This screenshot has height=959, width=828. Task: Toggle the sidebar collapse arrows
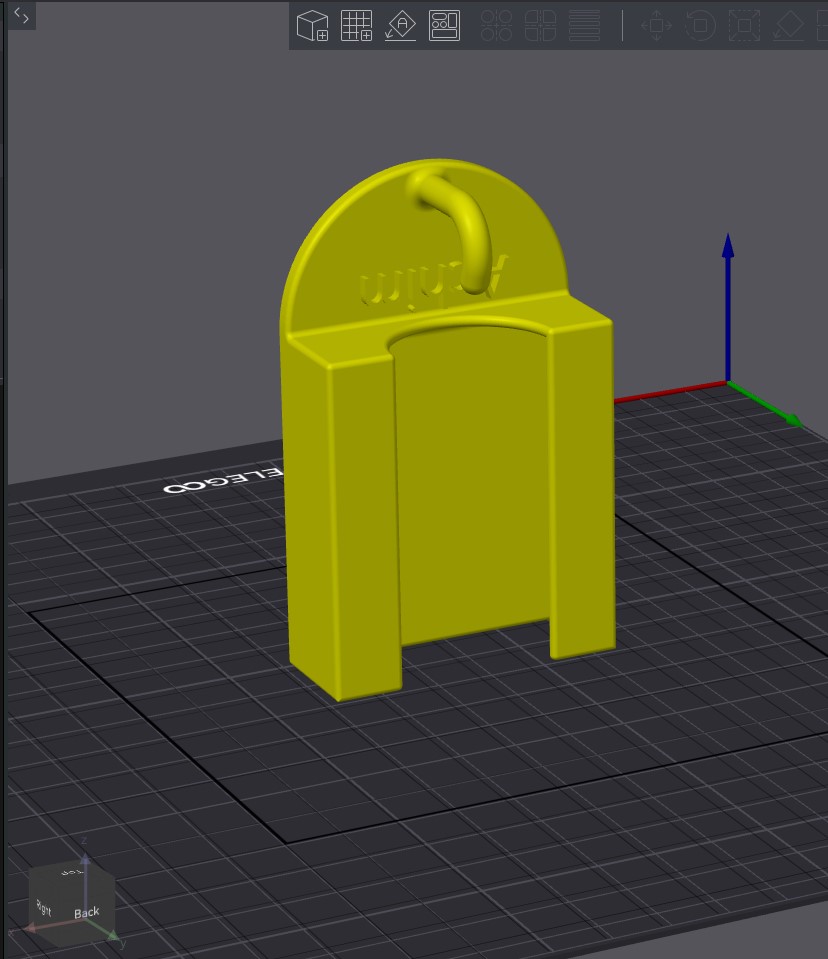21,16
